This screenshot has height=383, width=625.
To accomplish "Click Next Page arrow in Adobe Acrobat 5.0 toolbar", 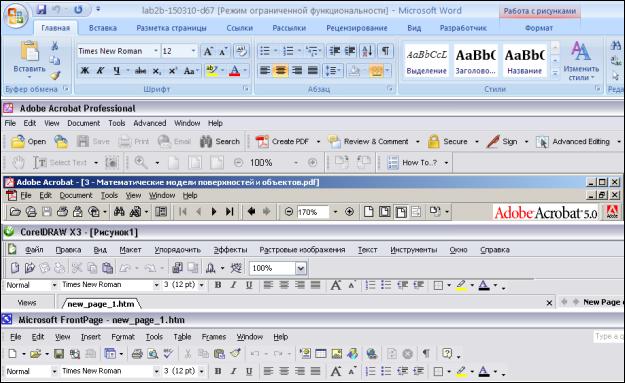I will (x=214, y=212).
